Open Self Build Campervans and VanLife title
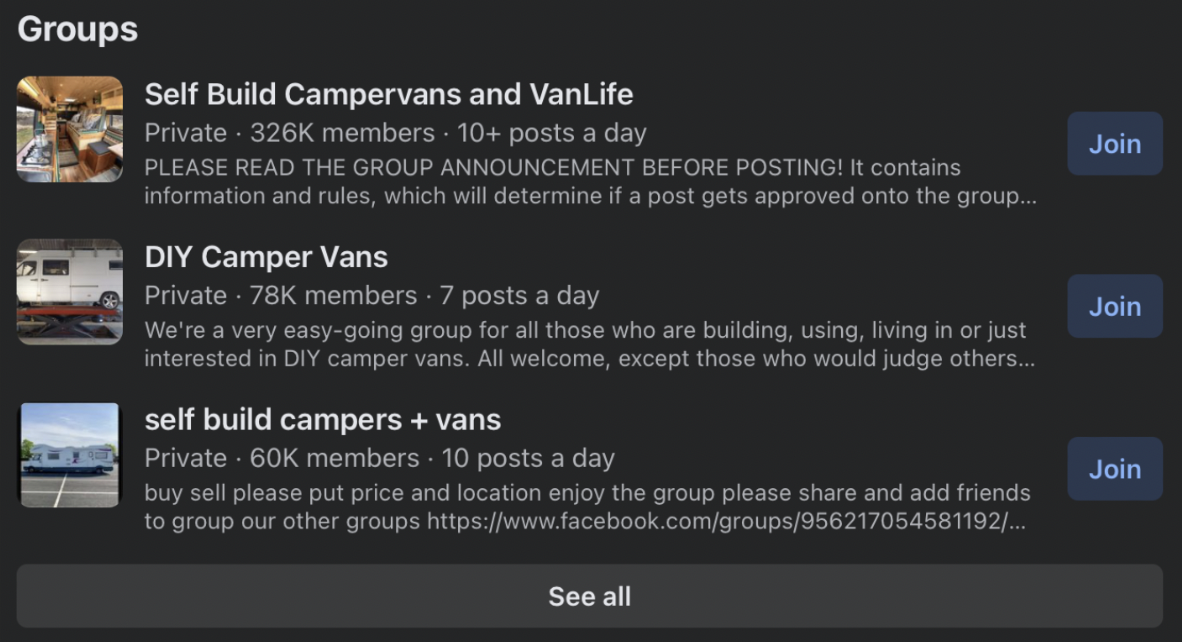This screenshot has height=642, width=1182. (389, 94)
